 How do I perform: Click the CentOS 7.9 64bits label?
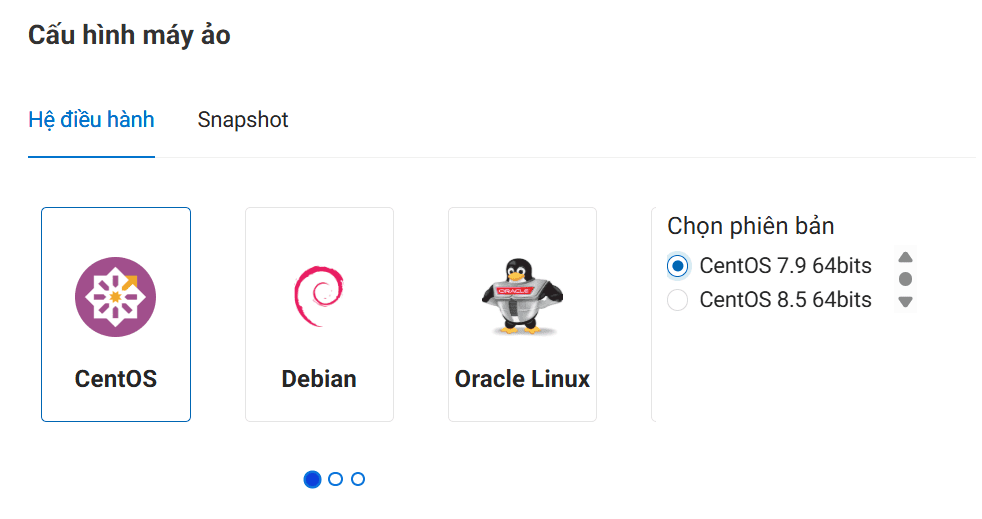(785, 266)
